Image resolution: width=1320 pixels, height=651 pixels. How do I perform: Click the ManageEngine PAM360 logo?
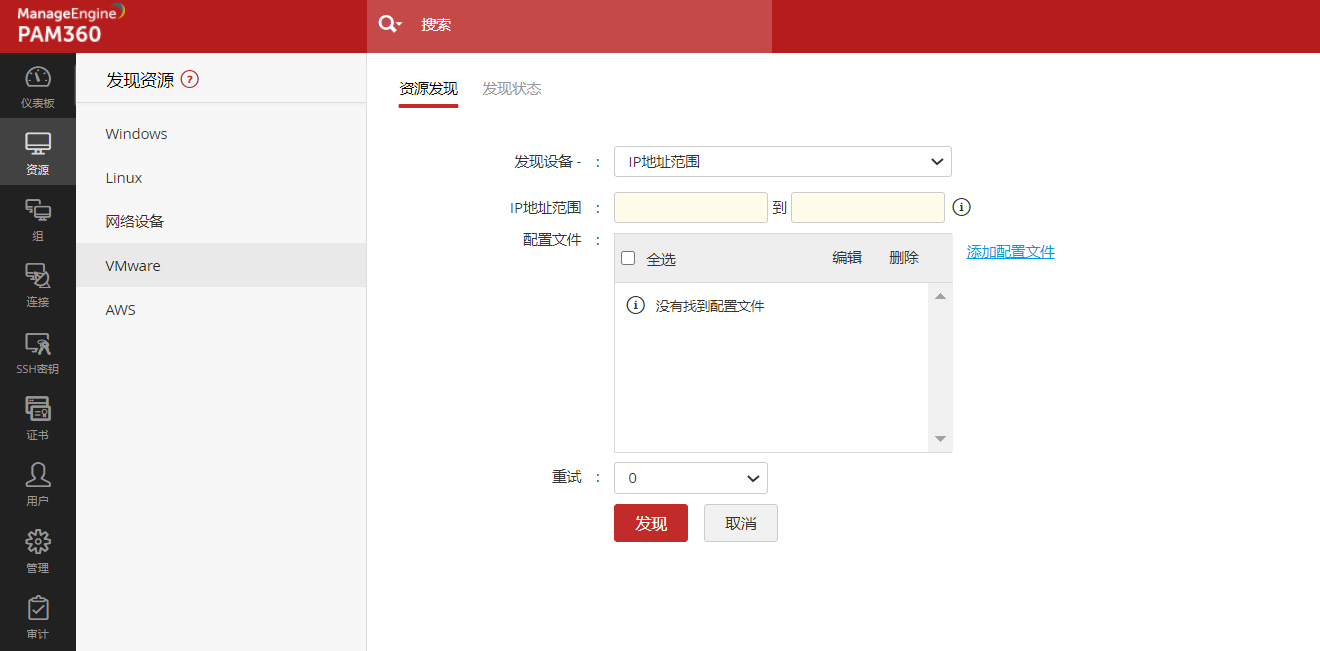click(70, 24)
